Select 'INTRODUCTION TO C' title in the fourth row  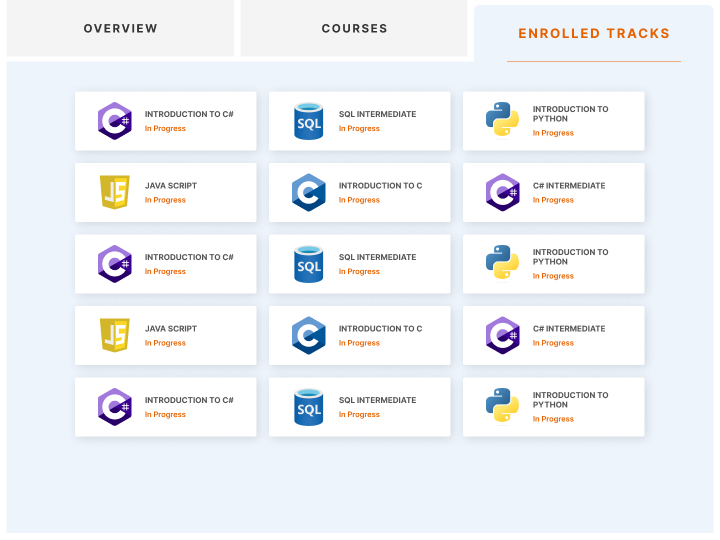coord(381,329)
